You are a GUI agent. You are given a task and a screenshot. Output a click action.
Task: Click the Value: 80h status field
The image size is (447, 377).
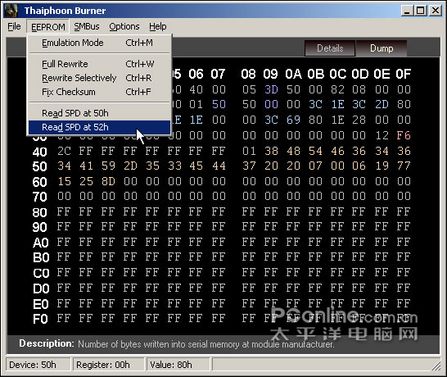[x=178, y=365]
